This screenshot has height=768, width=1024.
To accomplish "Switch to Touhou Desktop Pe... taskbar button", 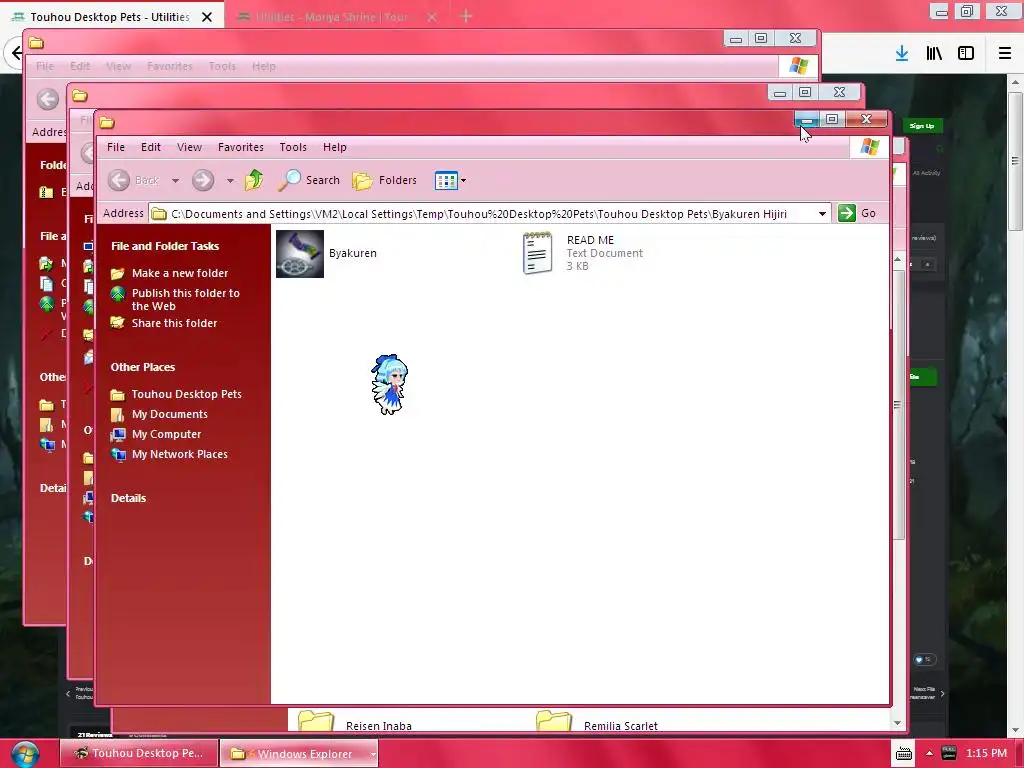I will tap(138, 753).
